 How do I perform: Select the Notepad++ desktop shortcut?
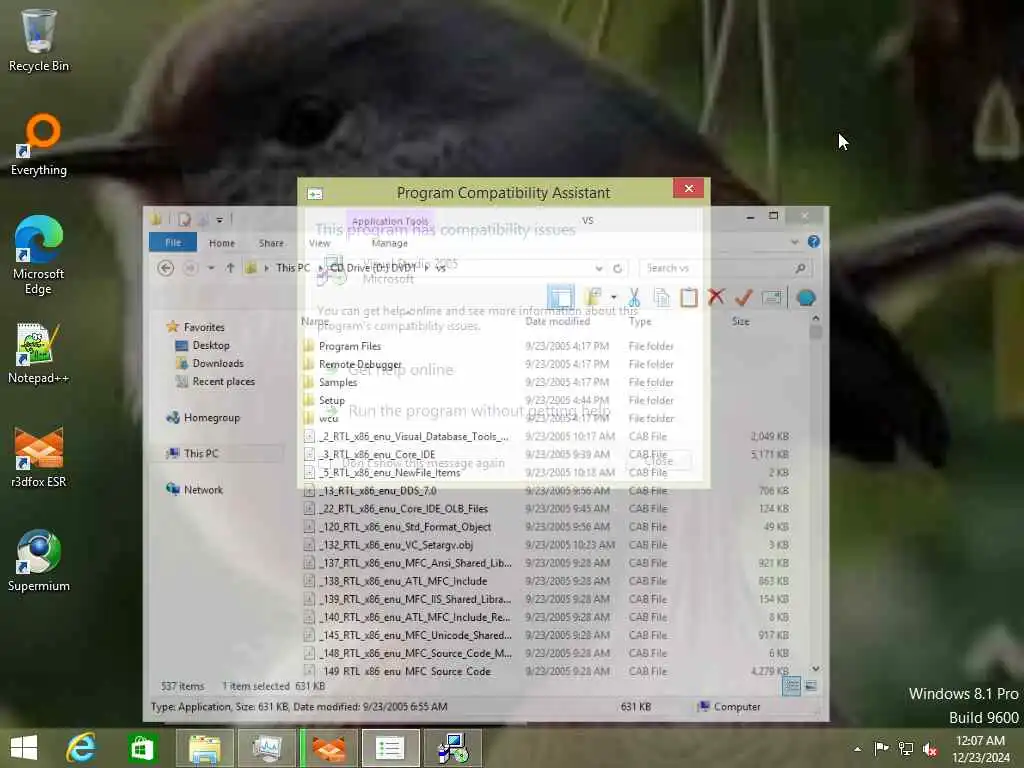(39, 353)
